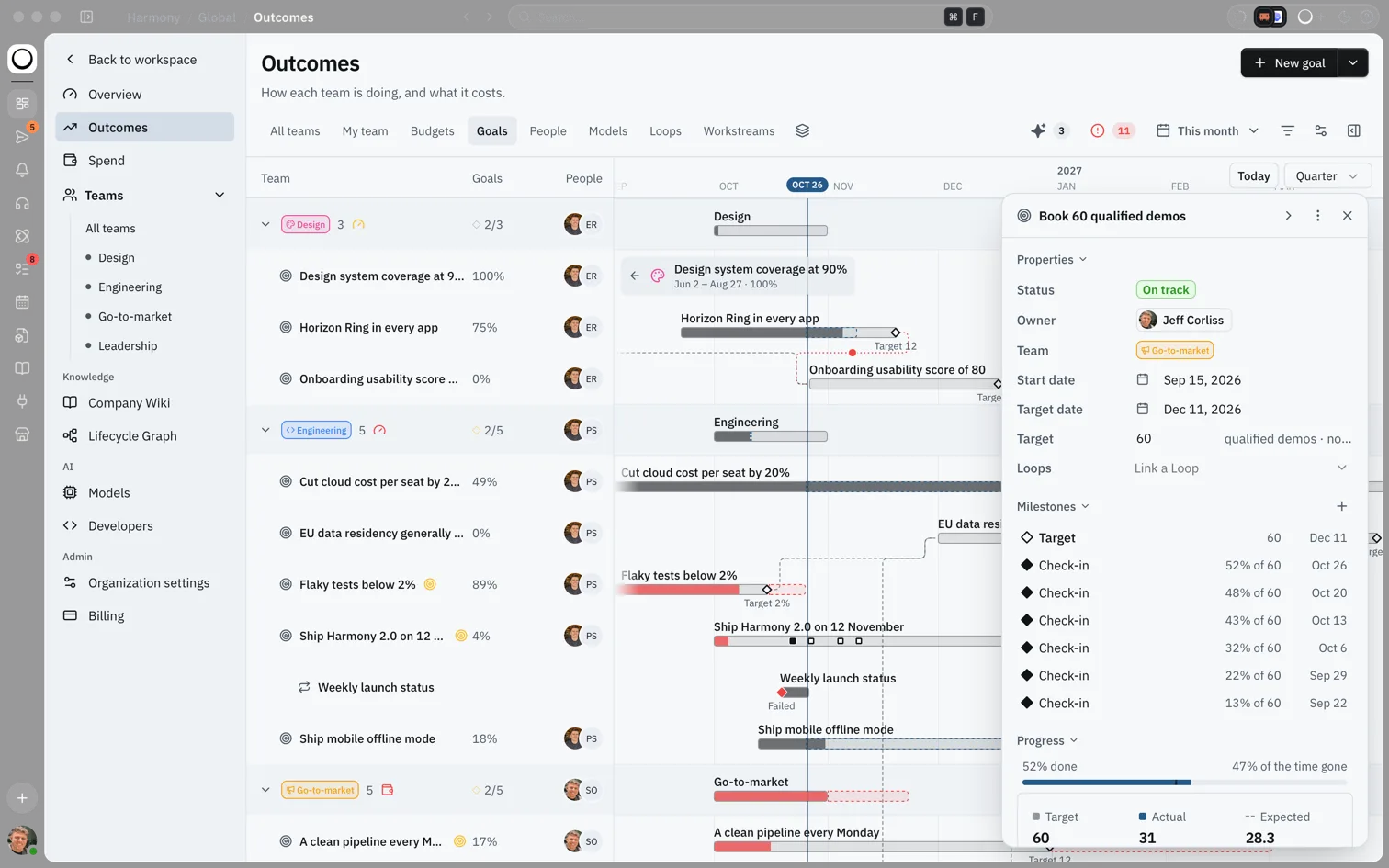
Task: Toggle the side panel layout icon
Action: (x=1353, y=130)
